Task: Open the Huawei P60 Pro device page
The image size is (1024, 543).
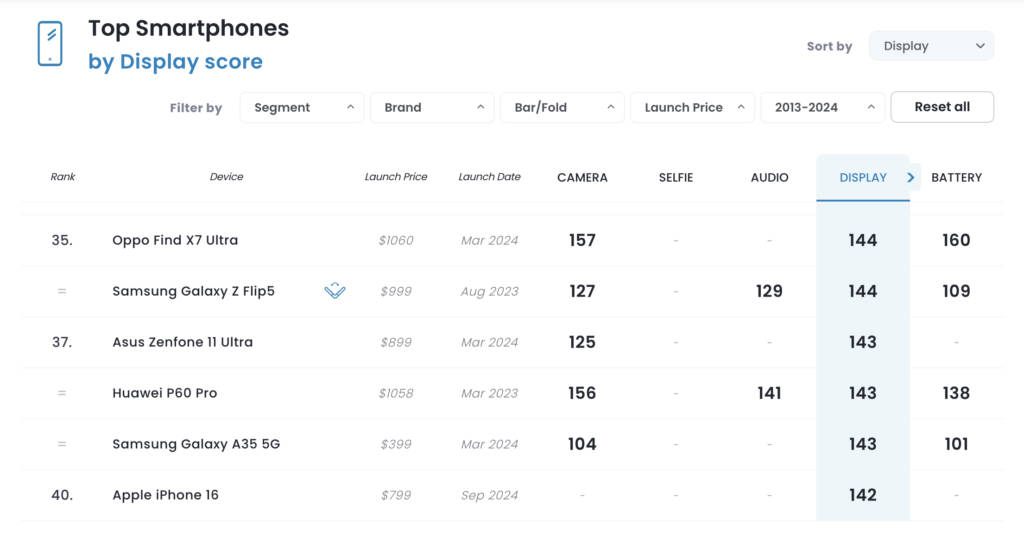Action: [x=164, y=393]
